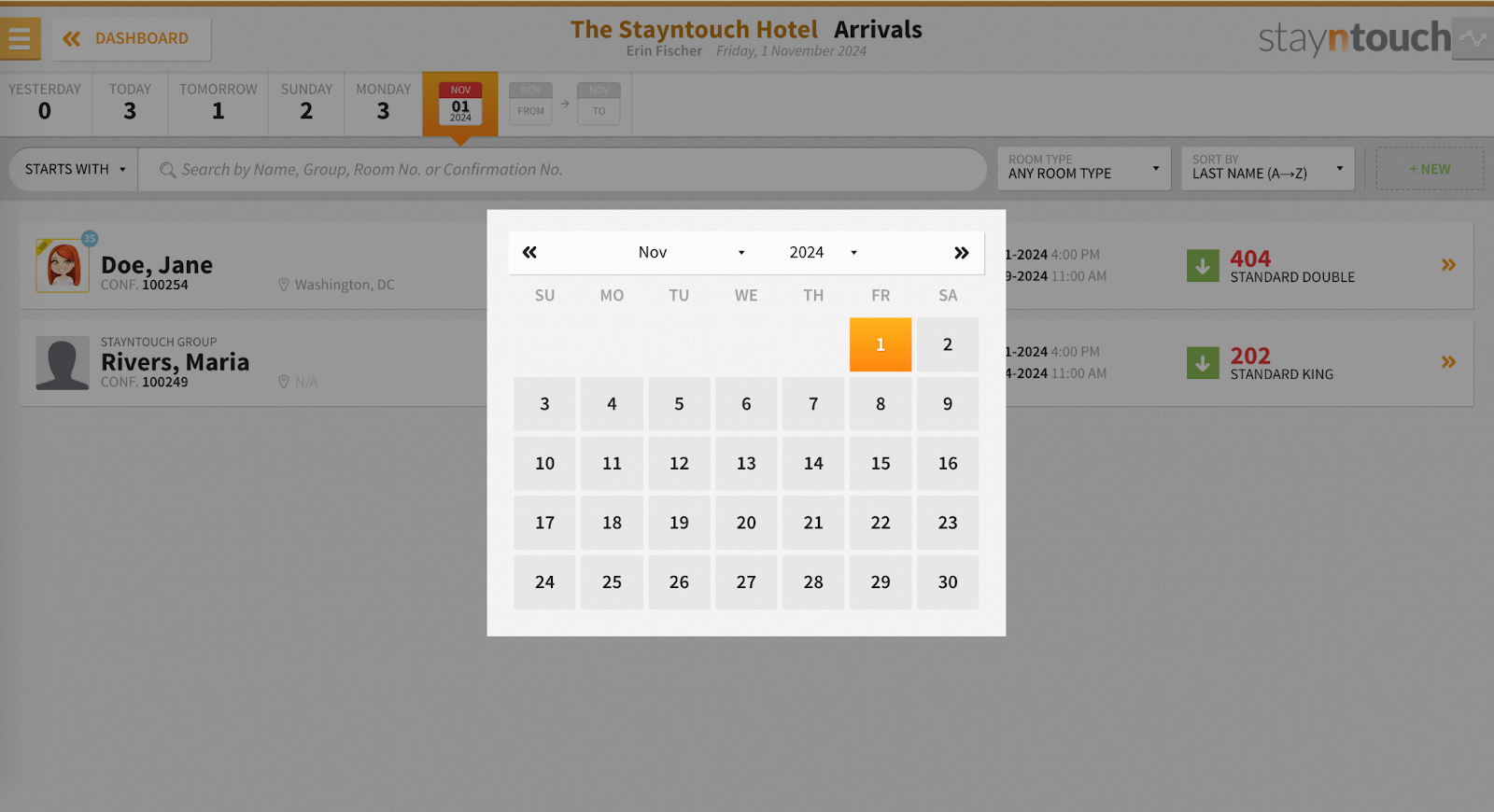Screen dimensions: 1494x812
Task: Click room number 202
Action: pyautogui.click(x=1250, y=356)
